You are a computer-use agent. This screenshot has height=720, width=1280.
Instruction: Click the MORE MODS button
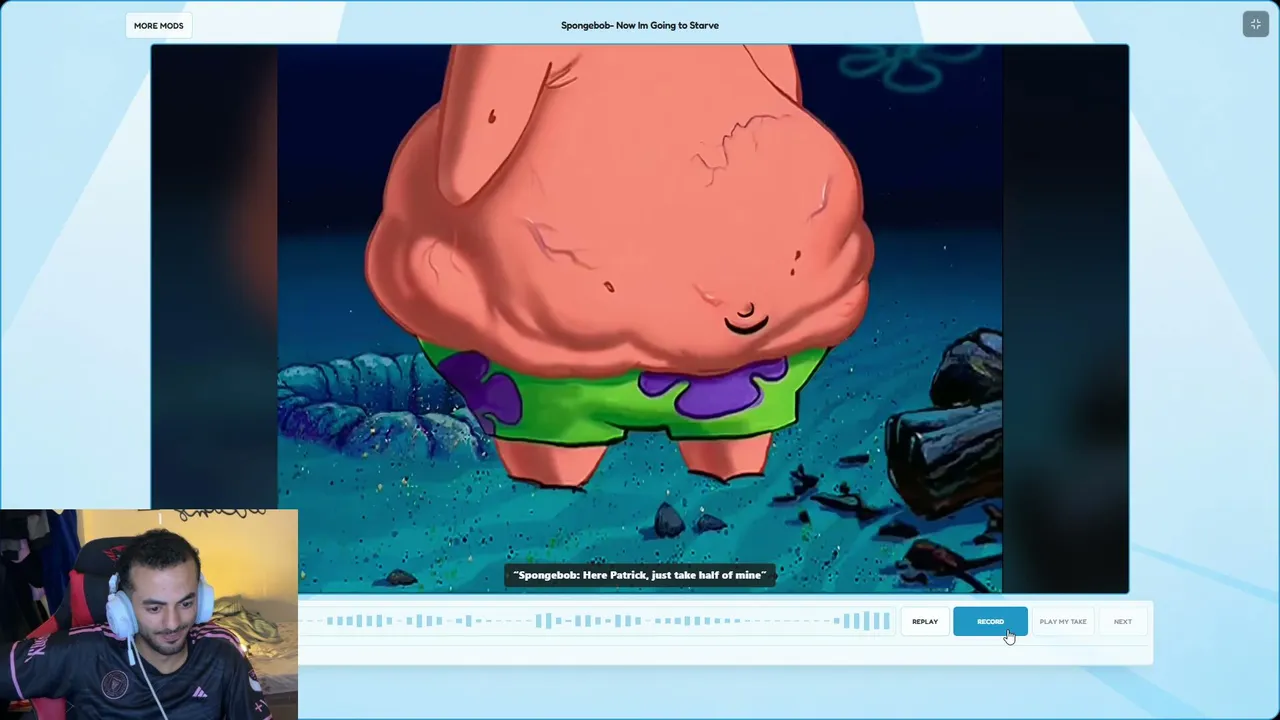(x=158, y=25)
